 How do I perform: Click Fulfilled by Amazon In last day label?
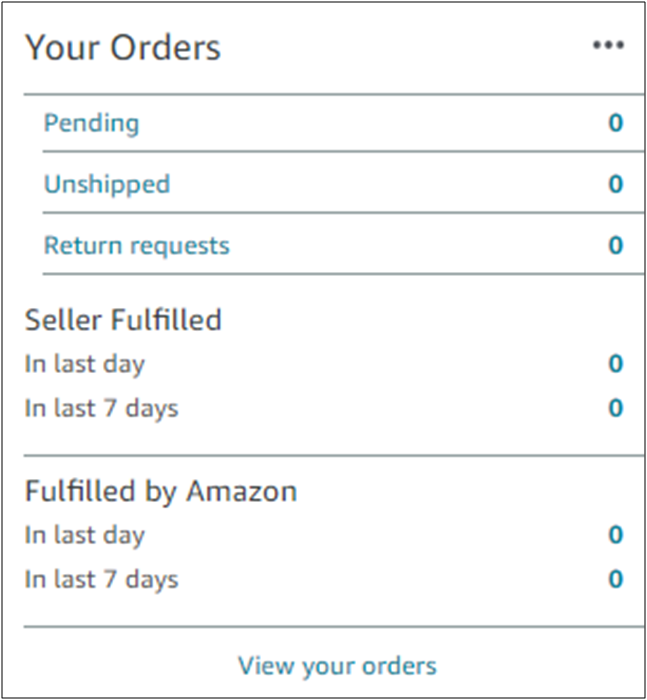click(x=84, y=535)
